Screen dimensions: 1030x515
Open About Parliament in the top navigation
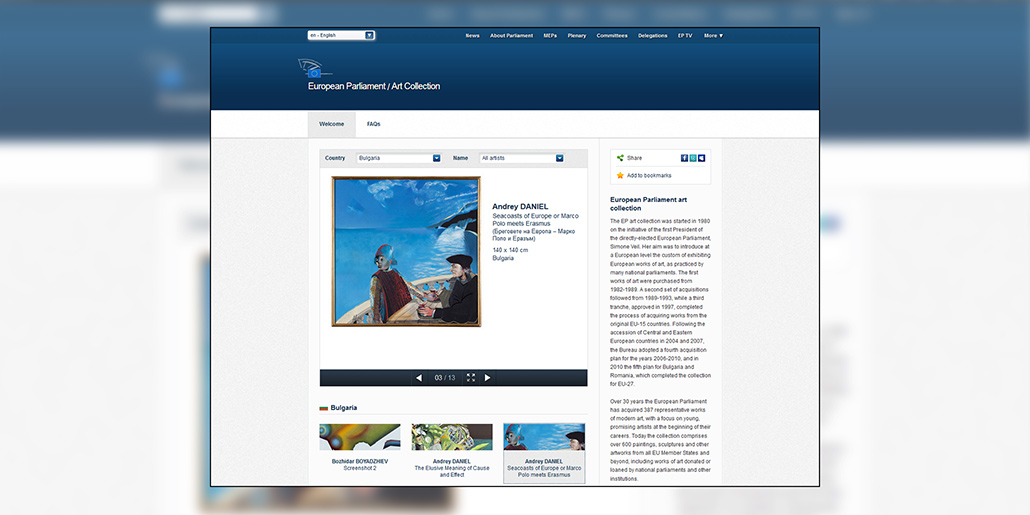(511, 35)
